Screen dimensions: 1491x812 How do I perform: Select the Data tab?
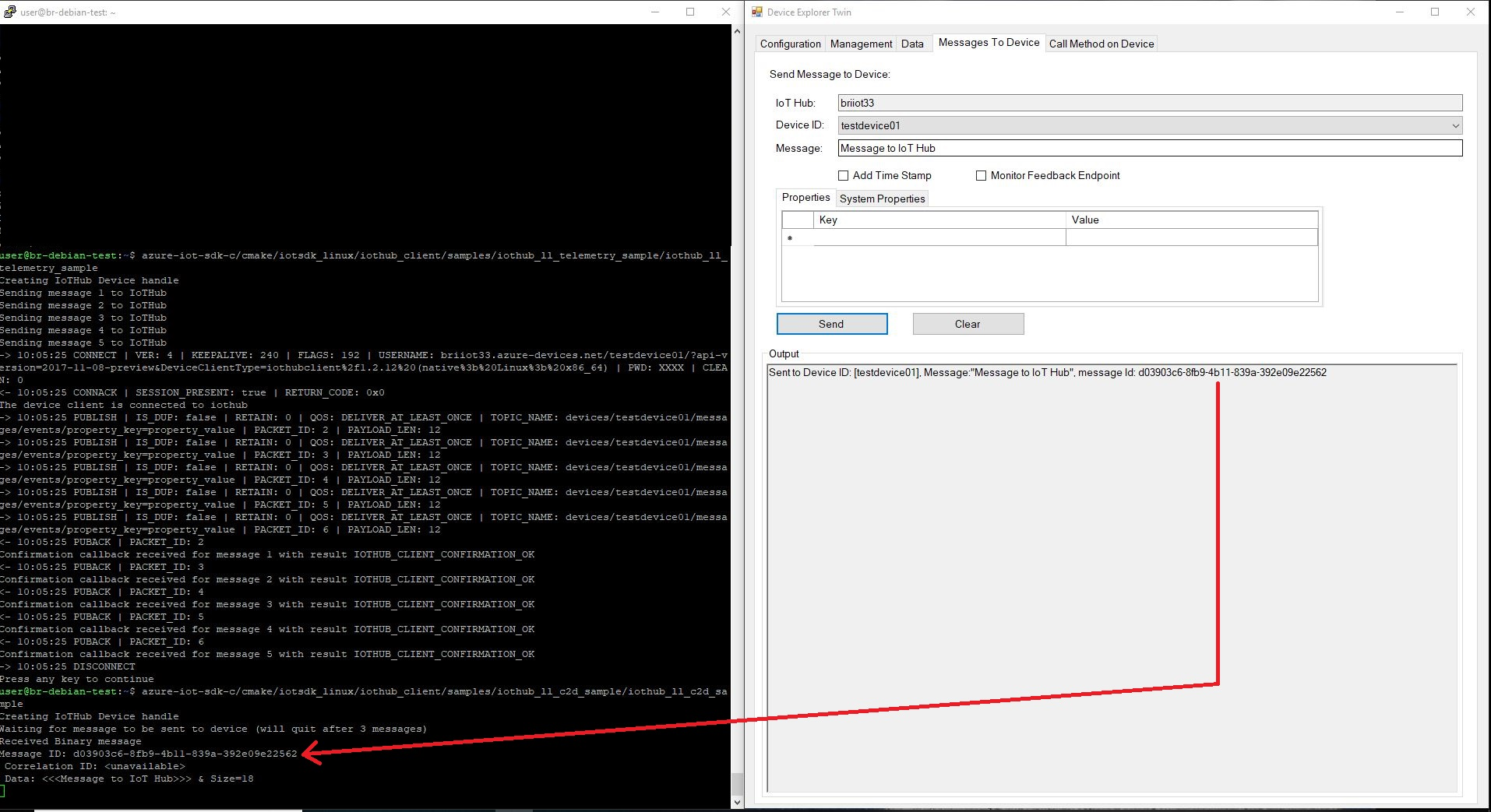pyautogui.click(x=912, y=44)
